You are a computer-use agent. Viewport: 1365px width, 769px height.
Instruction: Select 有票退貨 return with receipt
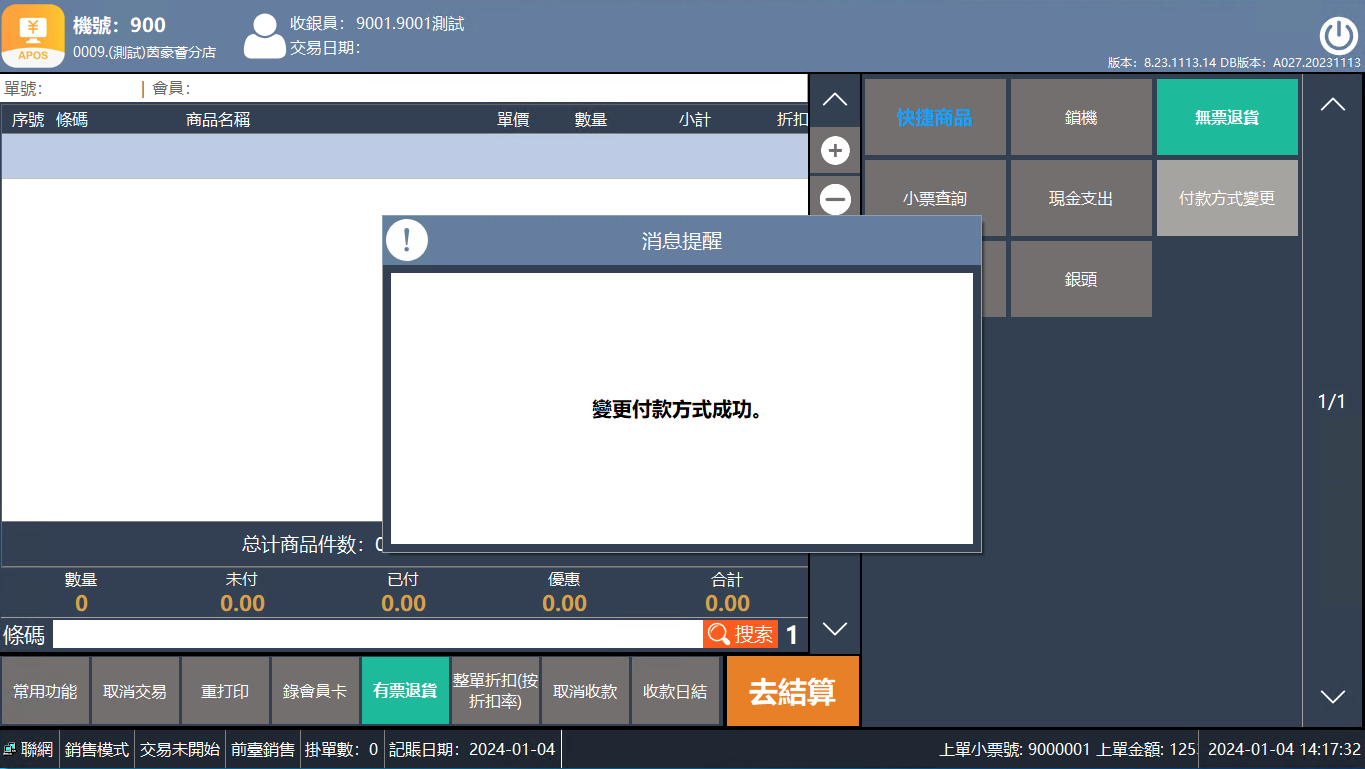tap(405, 691)
